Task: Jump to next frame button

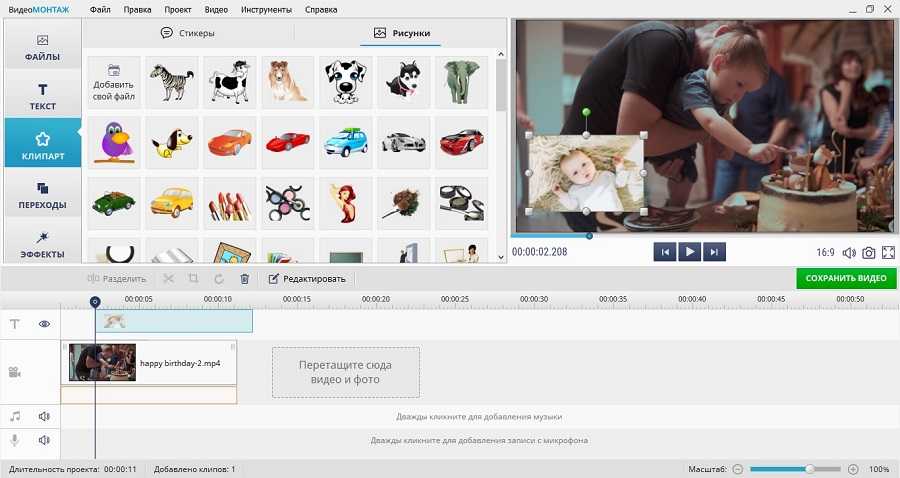Action: point(714,252)
